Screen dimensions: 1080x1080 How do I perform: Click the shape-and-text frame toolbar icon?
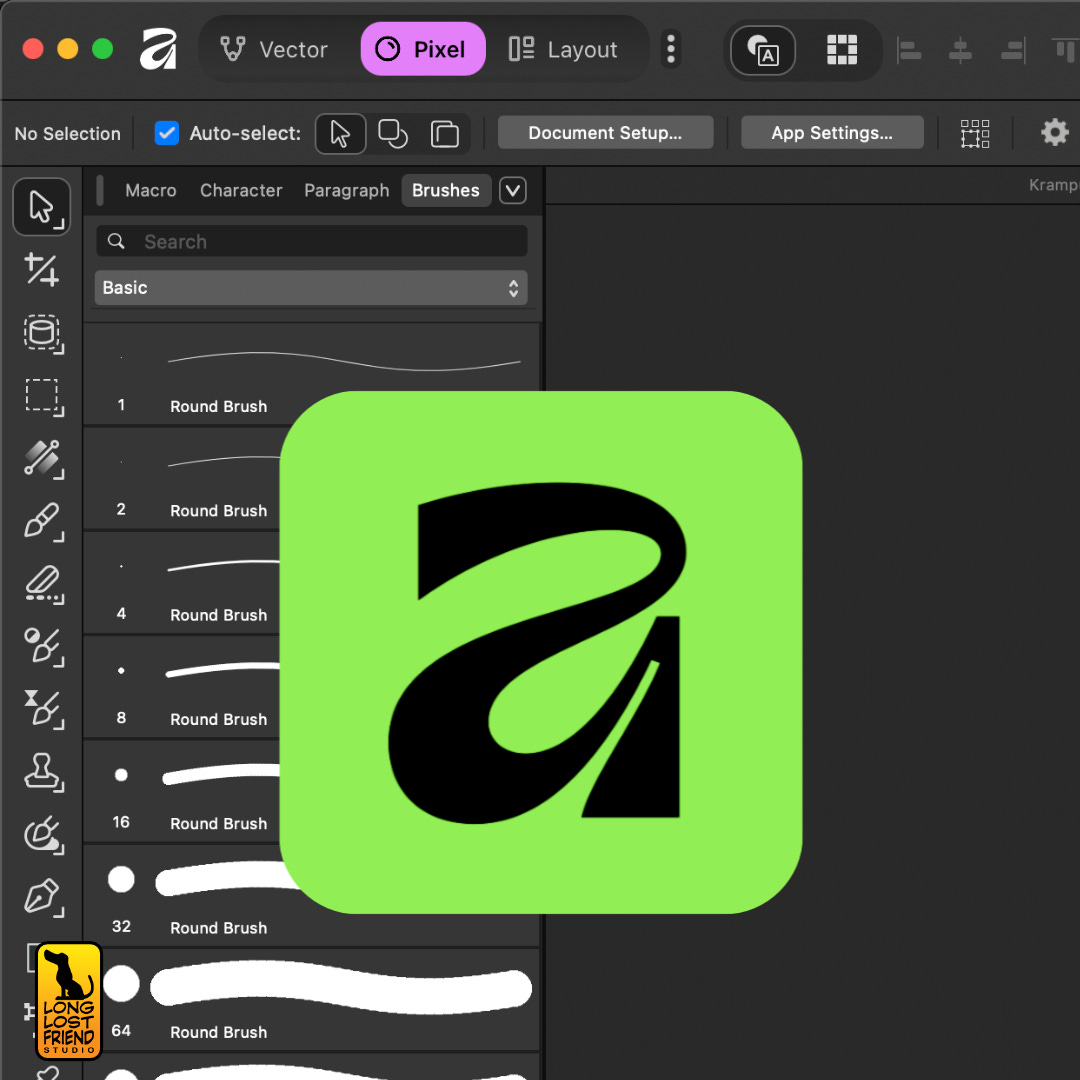[762, 50]
